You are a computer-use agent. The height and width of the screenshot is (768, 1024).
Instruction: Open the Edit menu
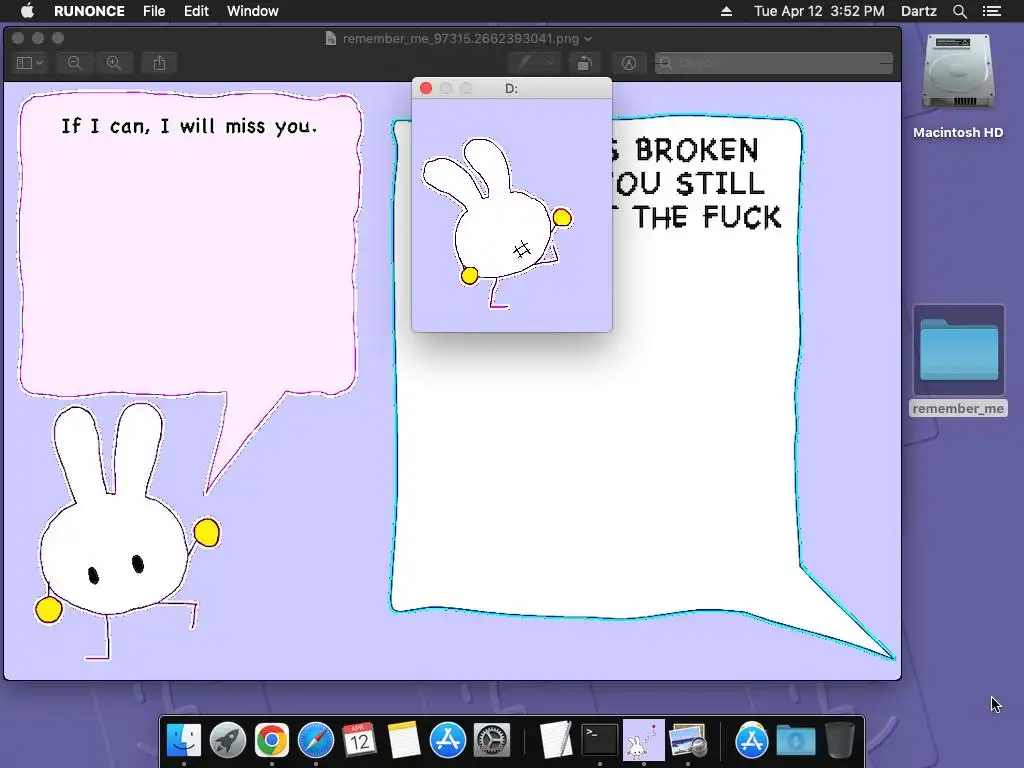tap(196, 11)
